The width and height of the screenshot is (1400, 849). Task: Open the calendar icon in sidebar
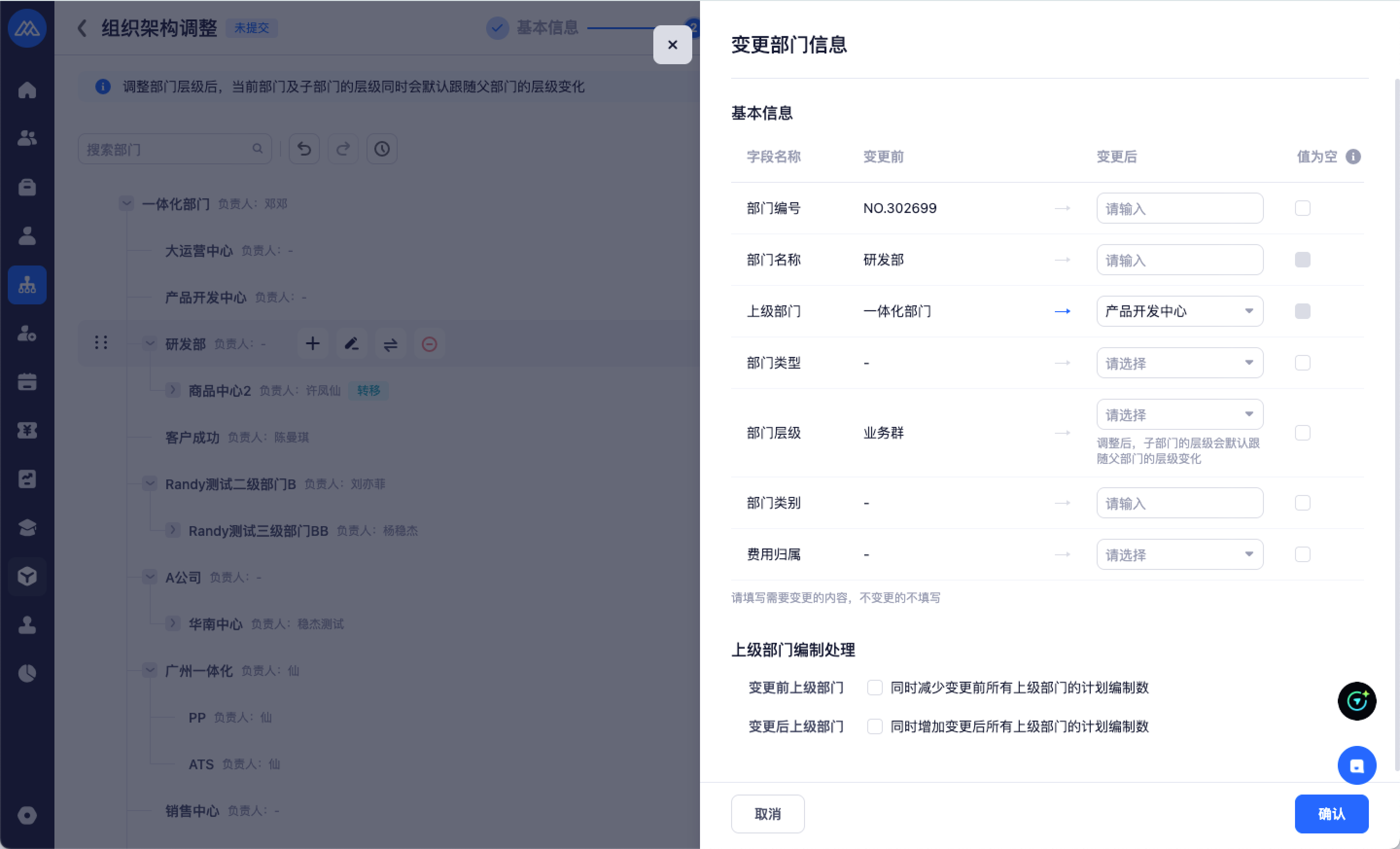click(x=27, y=381)
